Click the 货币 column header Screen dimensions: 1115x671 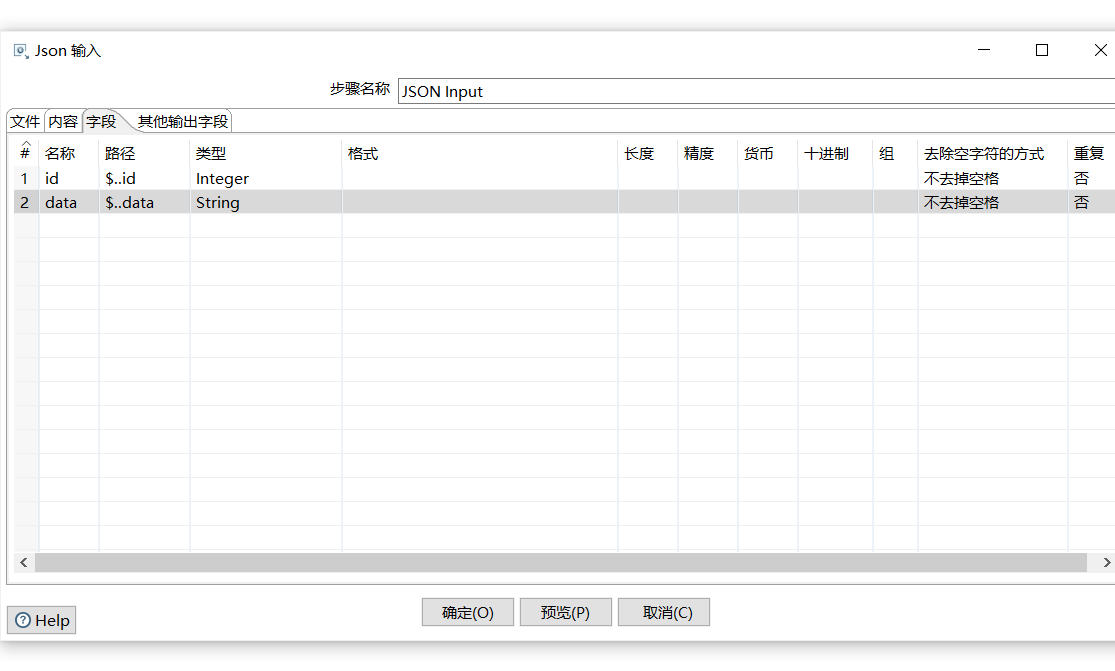click(x=768, y=153)
